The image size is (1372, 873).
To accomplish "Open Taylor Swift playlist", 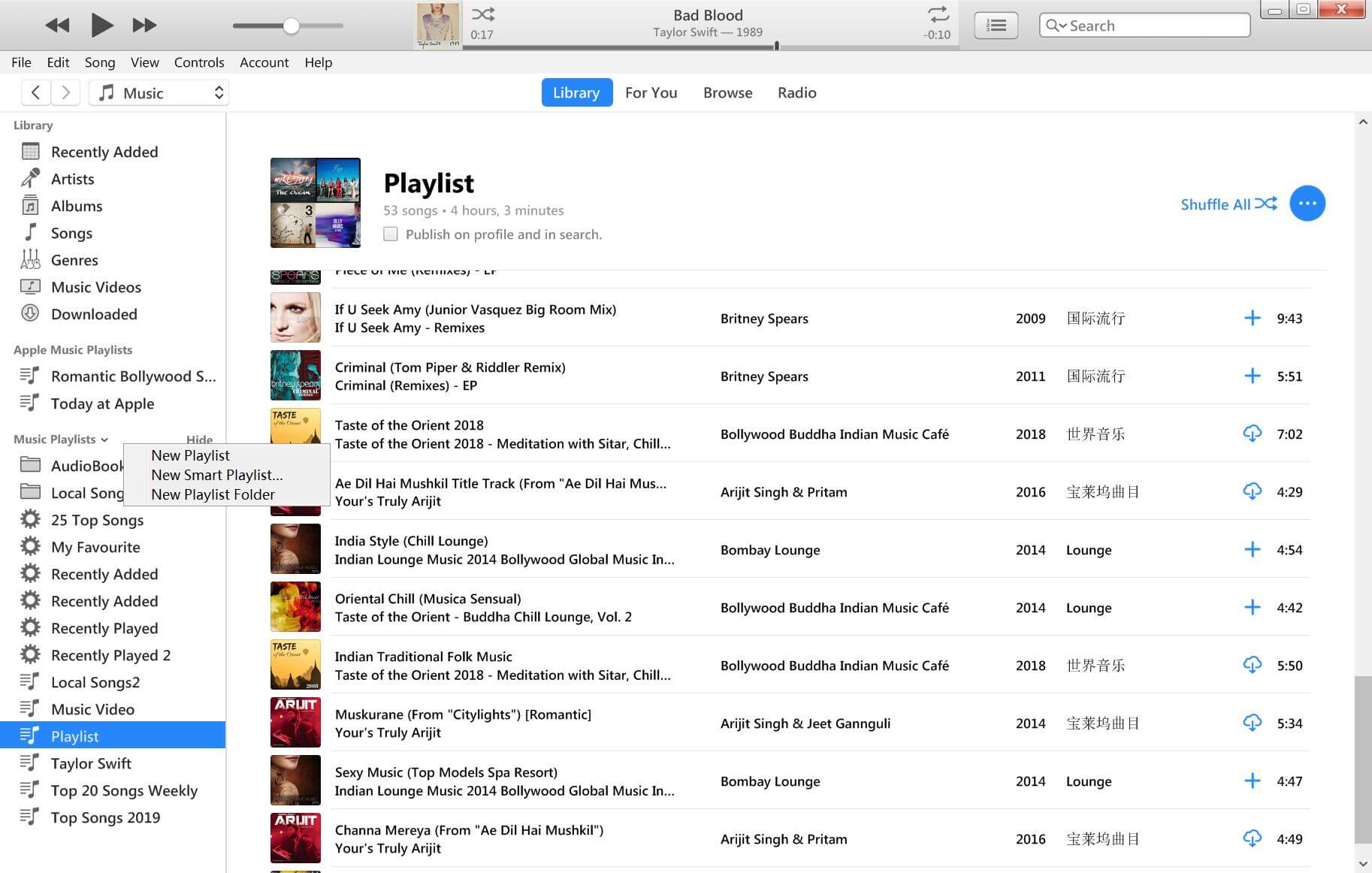I will point(91,763).
